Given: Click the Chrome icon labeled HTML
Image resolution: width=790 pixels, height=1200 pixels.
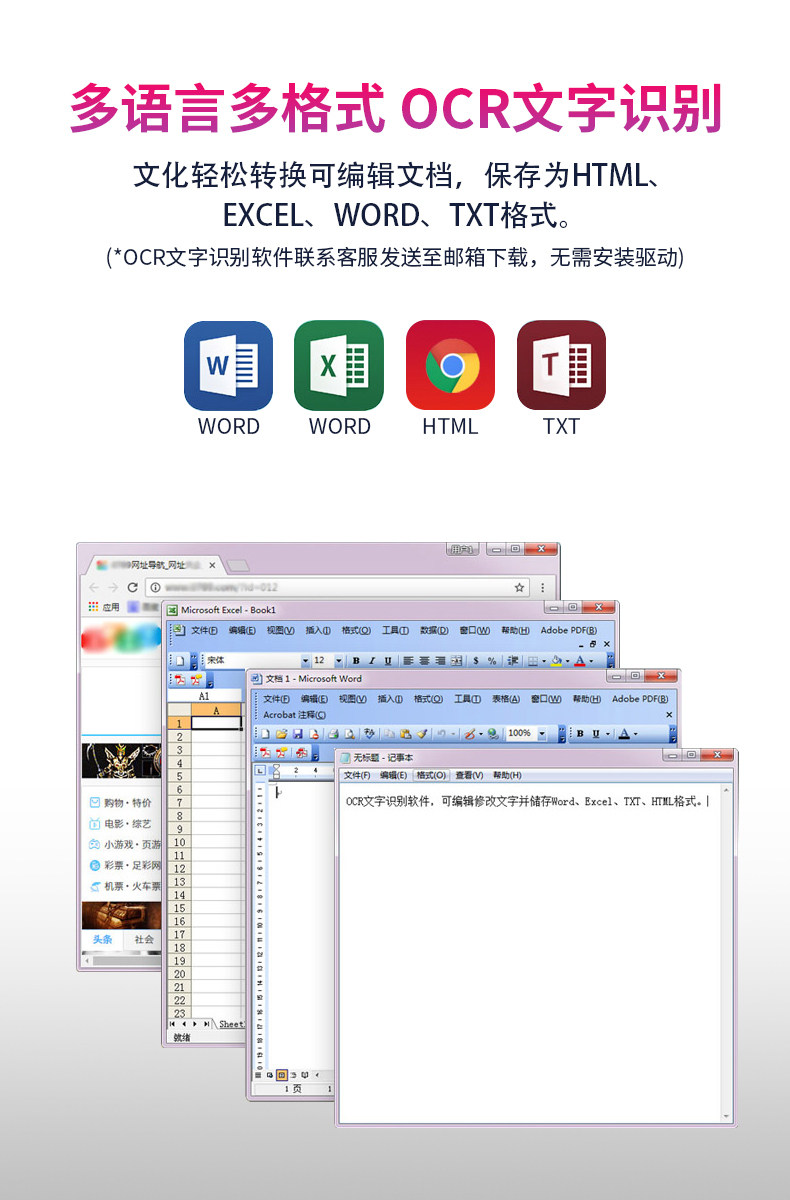Looking at the screenshot, I should (x=450, y=365).
